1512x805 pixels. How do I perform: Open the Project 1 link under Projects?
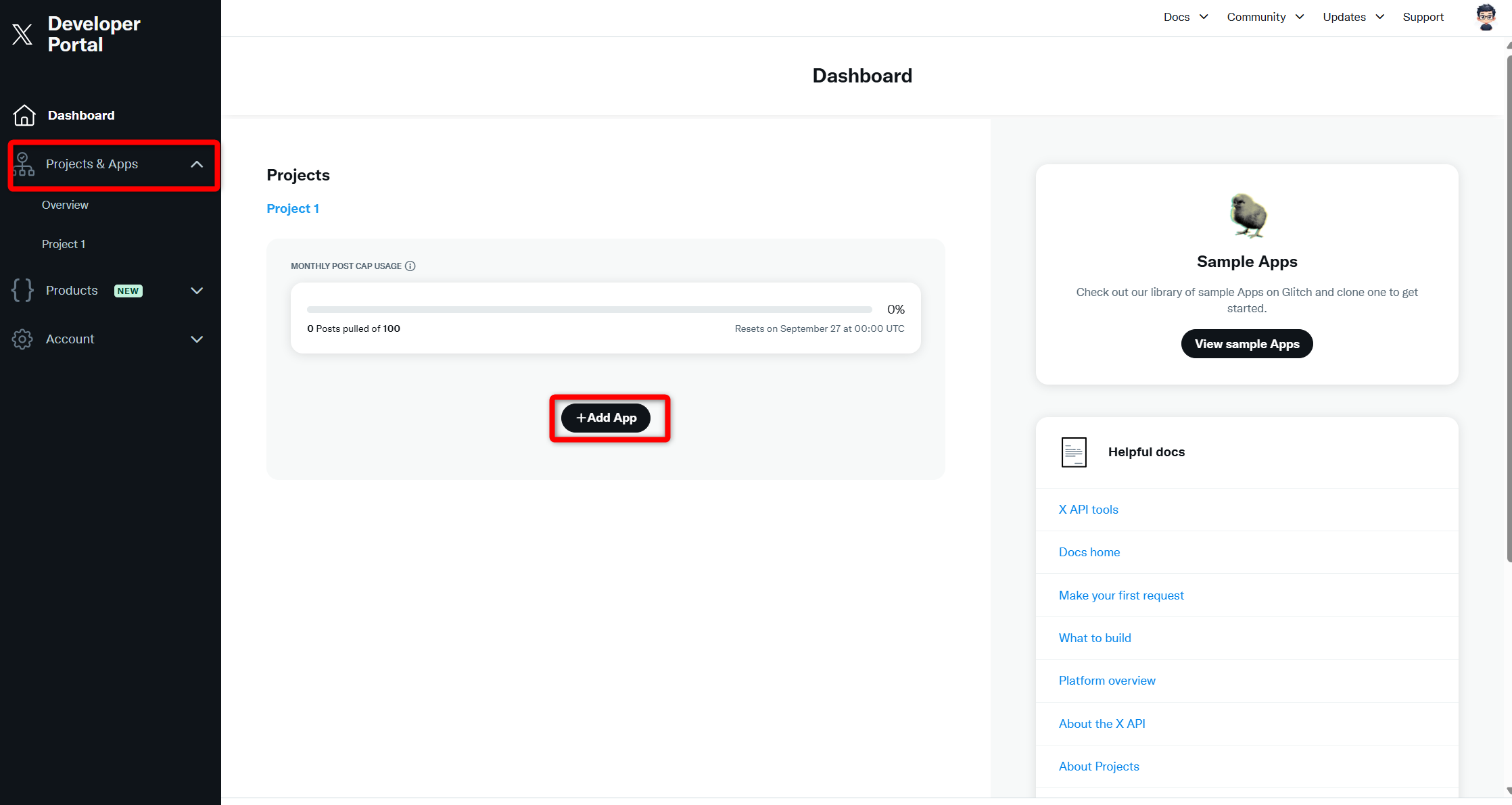coord(293,208)
